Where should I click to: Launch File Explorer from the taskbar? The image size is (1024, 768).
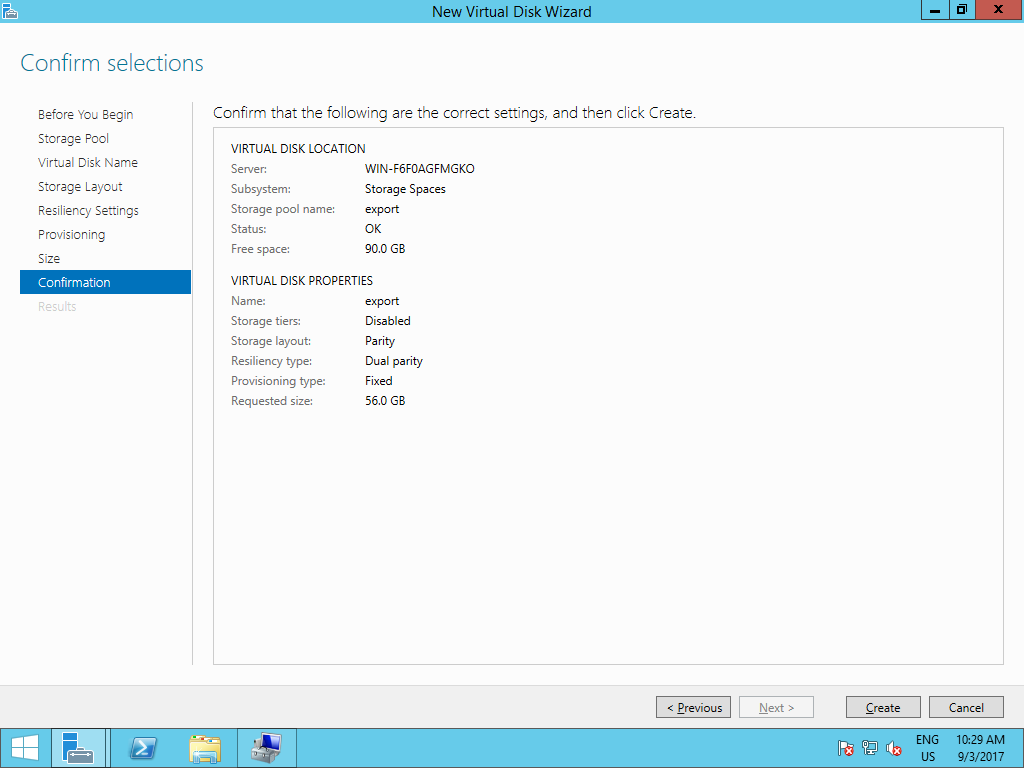click(x=205, y=747)
